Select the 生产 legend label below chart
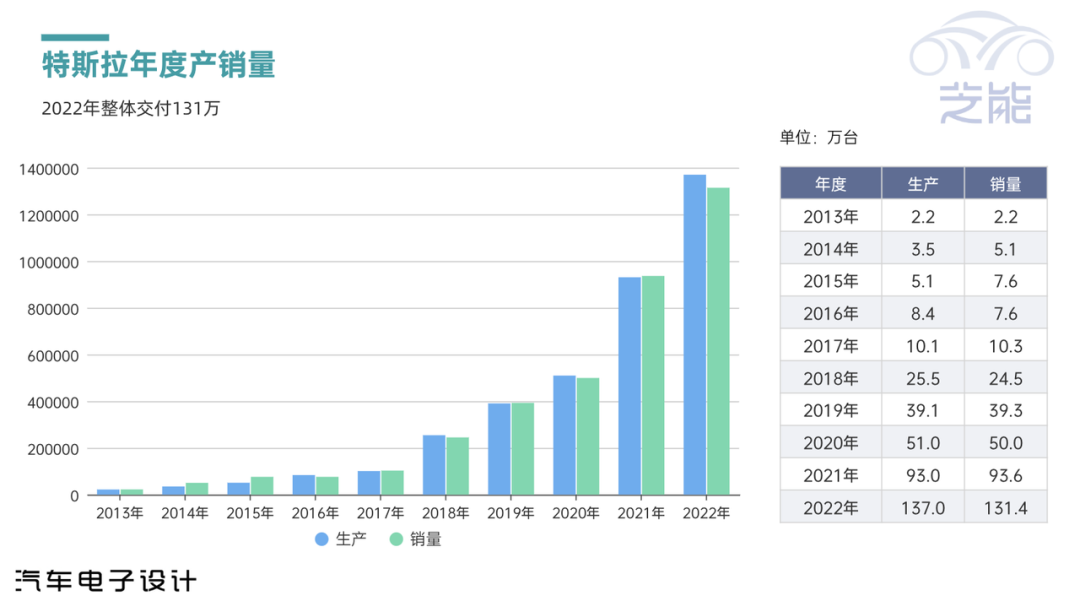 pos(351,540)
